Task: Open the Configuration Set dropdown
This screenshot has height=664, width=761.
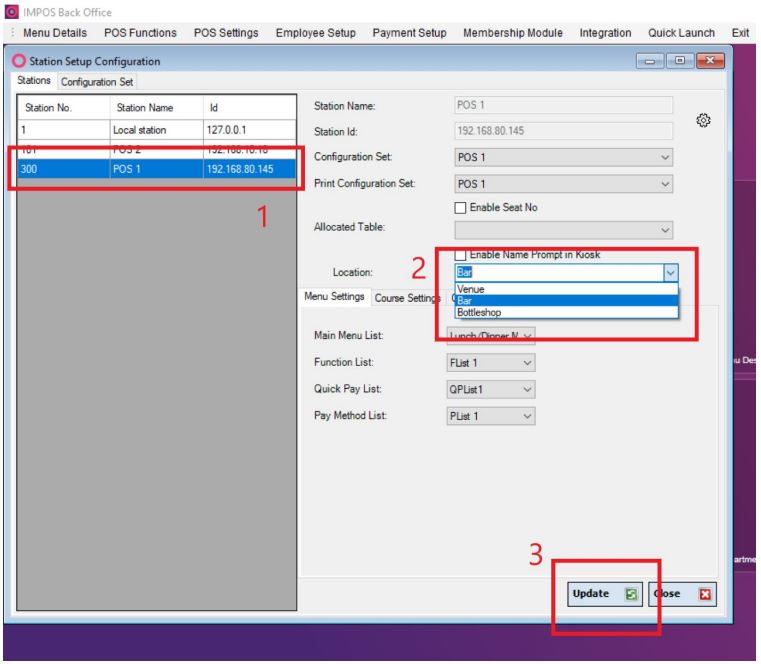Action: [564, 158]
